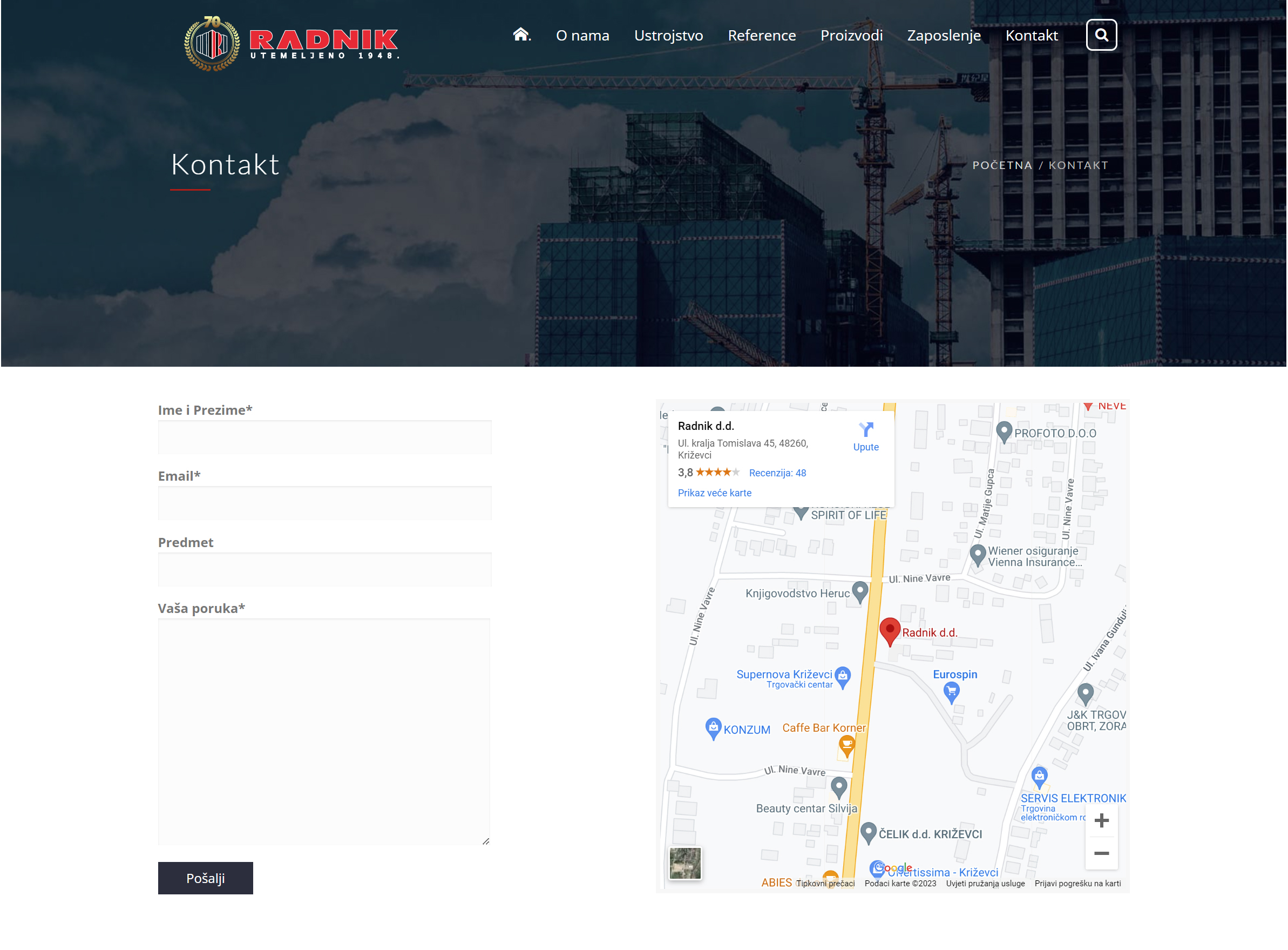1288x950 pixels.
Task: Focus the Ime i Prezime input field
Action: click(325, 437)
